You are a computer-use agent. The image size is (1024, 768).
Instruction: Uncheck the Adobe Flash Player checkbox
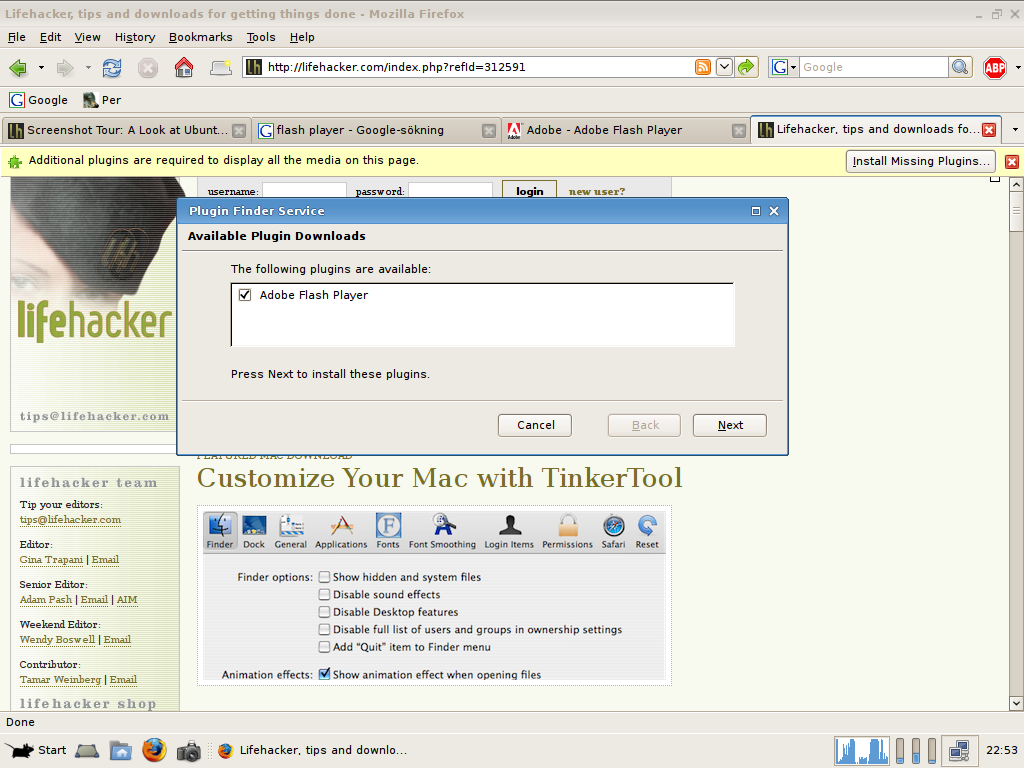245,295
